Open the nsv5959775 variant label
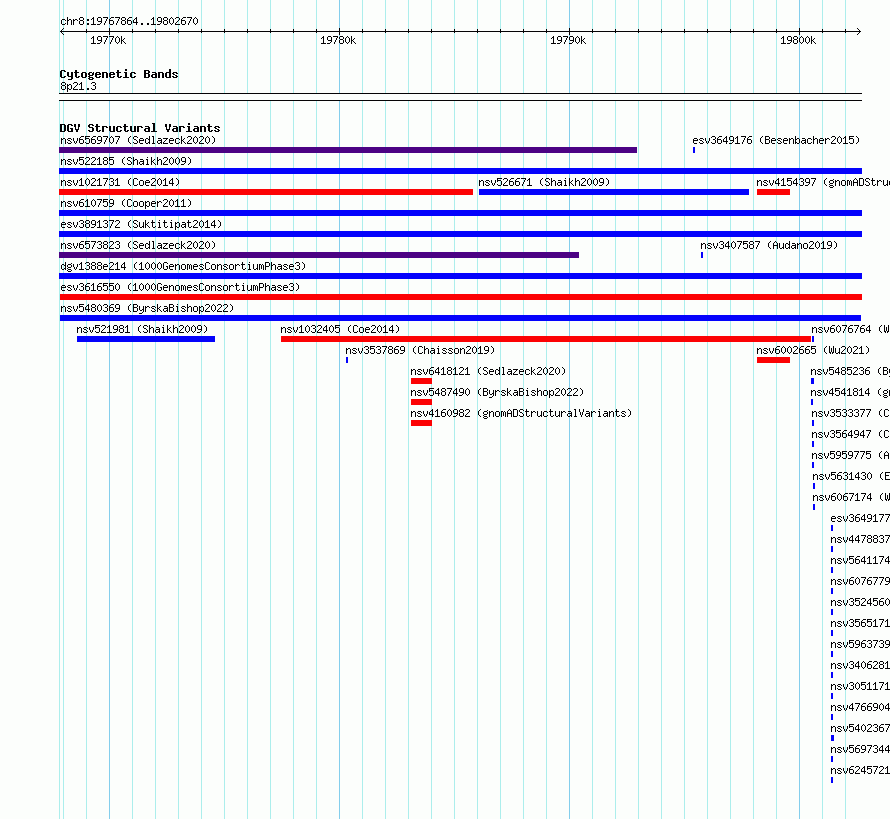 (850, 455)
